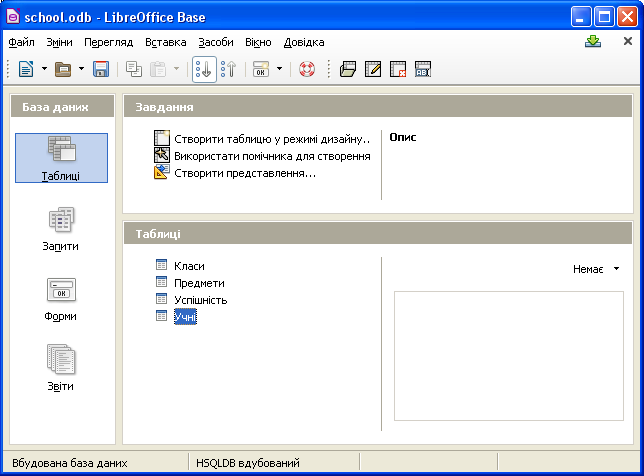Select the Класи table in list

tap(189, 266)
